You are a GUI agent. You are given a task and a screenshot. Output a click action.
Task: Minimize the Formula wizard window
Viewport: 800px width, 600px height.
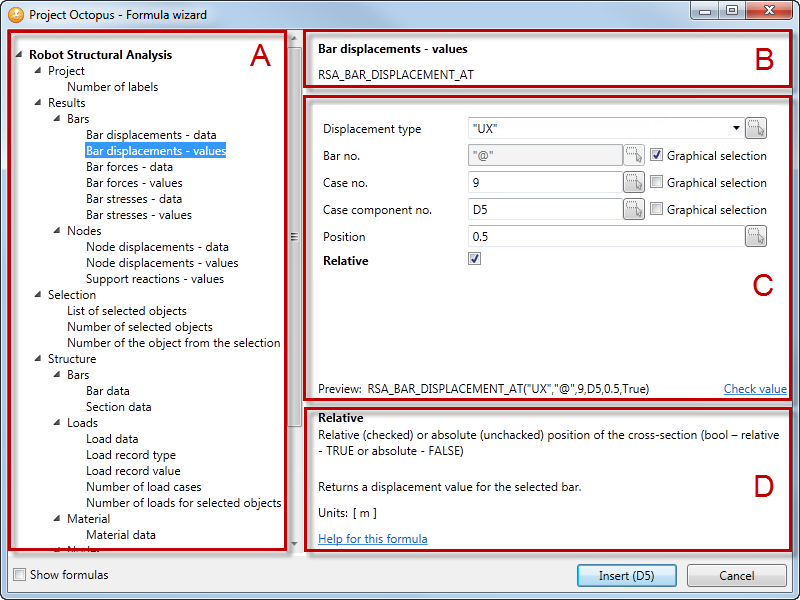[x=705, y=11]
